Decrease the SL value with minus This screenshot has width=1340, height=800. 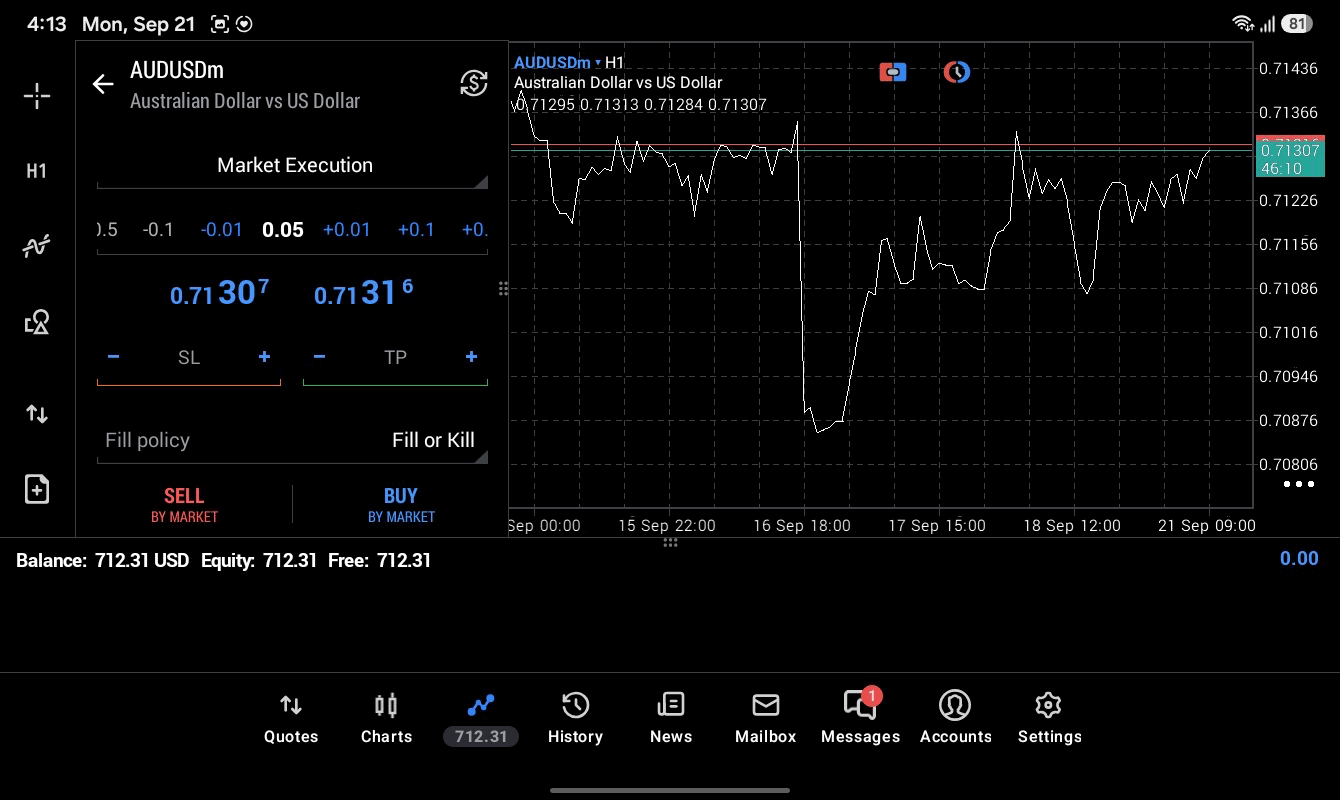[114, 357]
